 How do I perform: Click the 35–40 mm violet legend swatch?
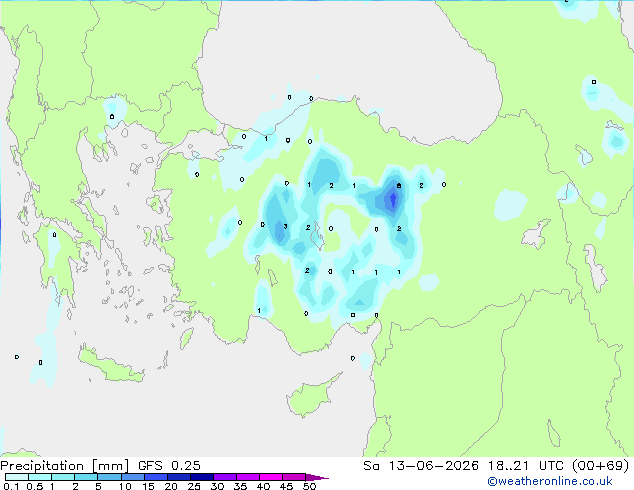tap(248, 477)
